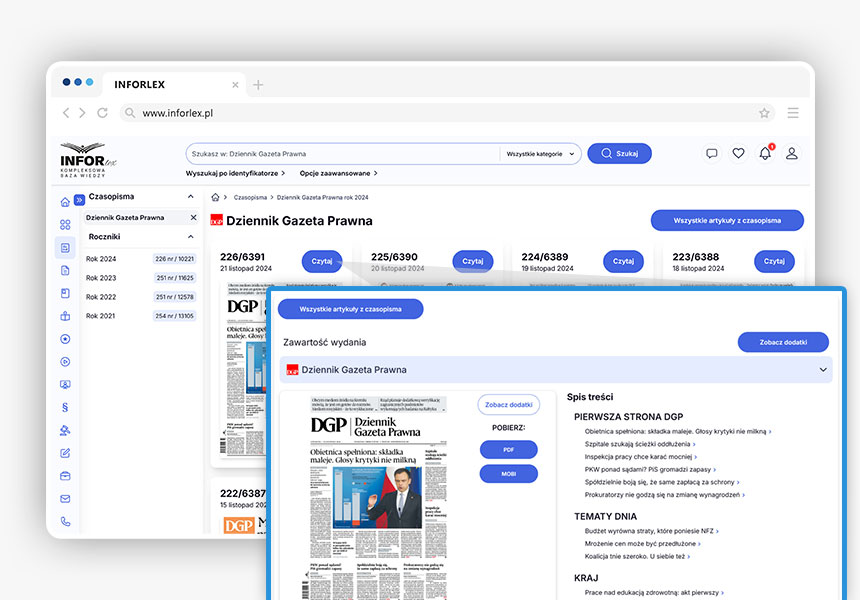Open the user account profile icon
The height and width of the screenshot is (600, 860).
point(791,154)
